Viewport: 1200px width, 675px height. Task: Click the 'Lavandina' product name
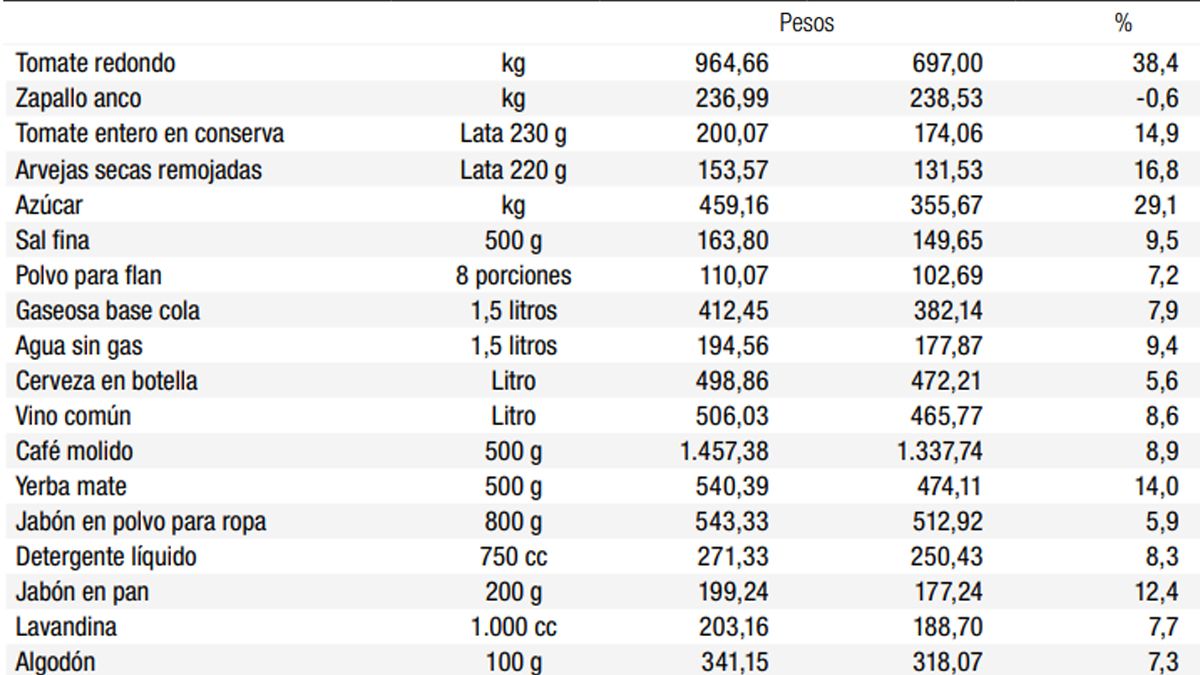point(66,628)
